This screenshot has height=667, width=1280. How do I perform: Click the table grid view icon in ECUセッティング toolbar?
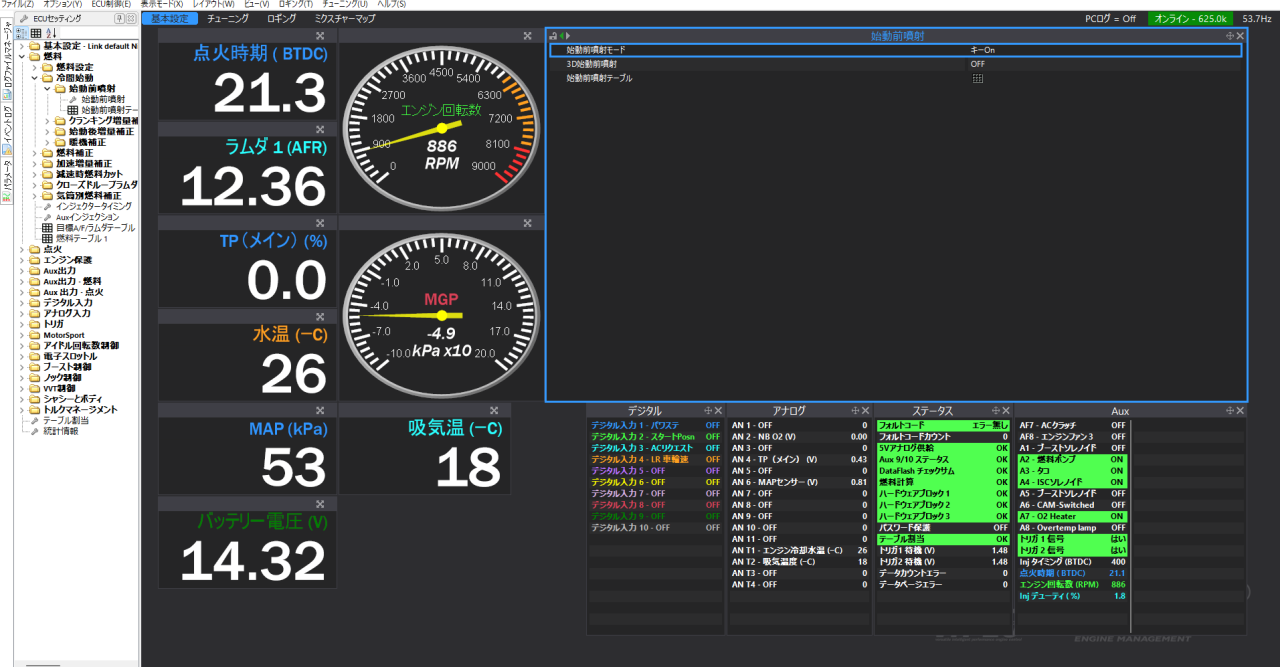point(36,33)
